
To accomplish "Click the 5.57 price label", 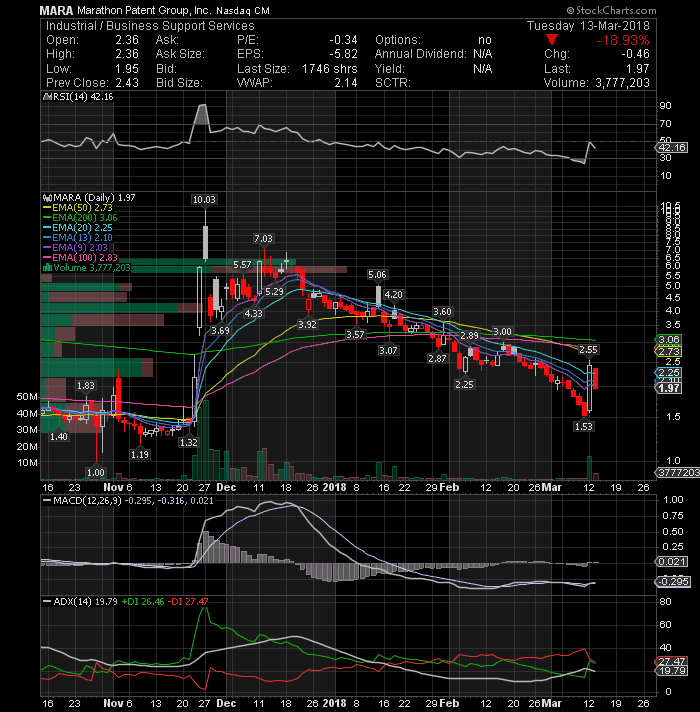I will [242, 265].
